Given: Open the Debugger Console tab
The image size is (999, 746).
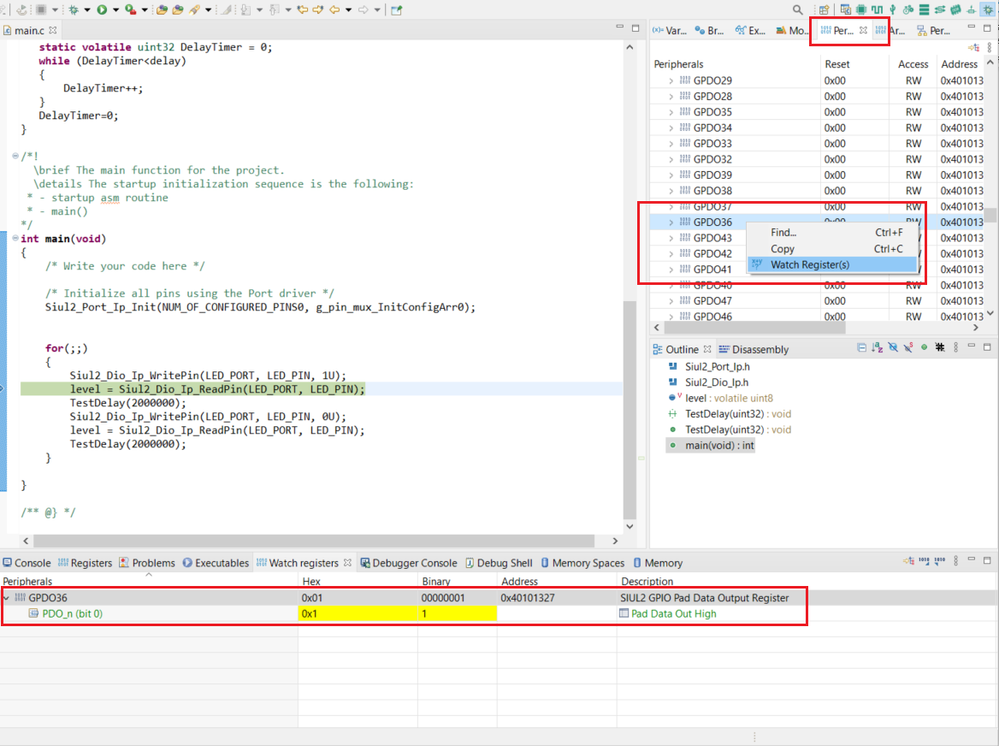Looking at the screenshot, I should tap(409, 563).
